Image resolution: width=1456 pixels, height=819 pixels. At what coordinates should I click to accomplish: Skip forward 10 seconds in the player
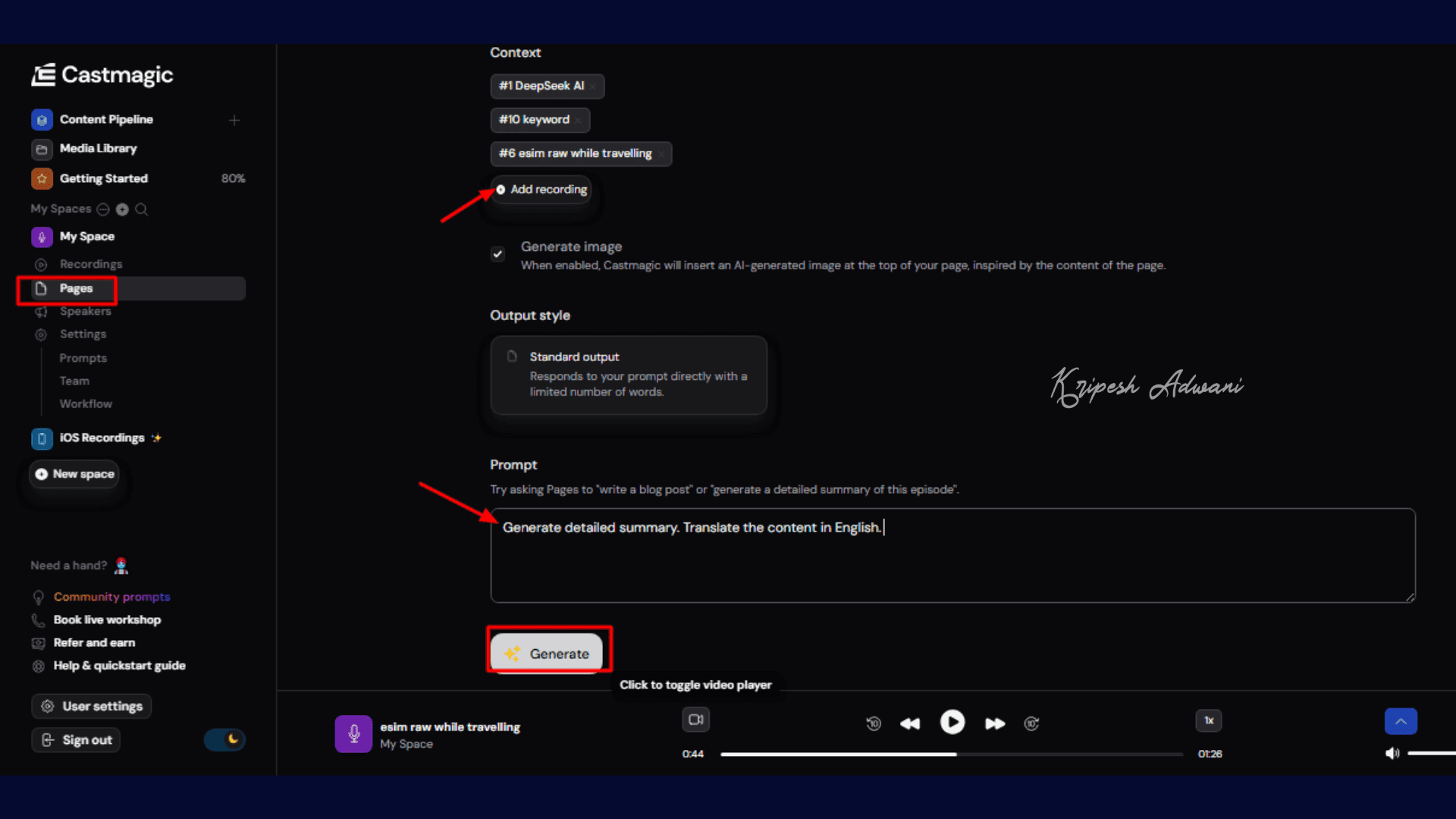[1031, 723]
